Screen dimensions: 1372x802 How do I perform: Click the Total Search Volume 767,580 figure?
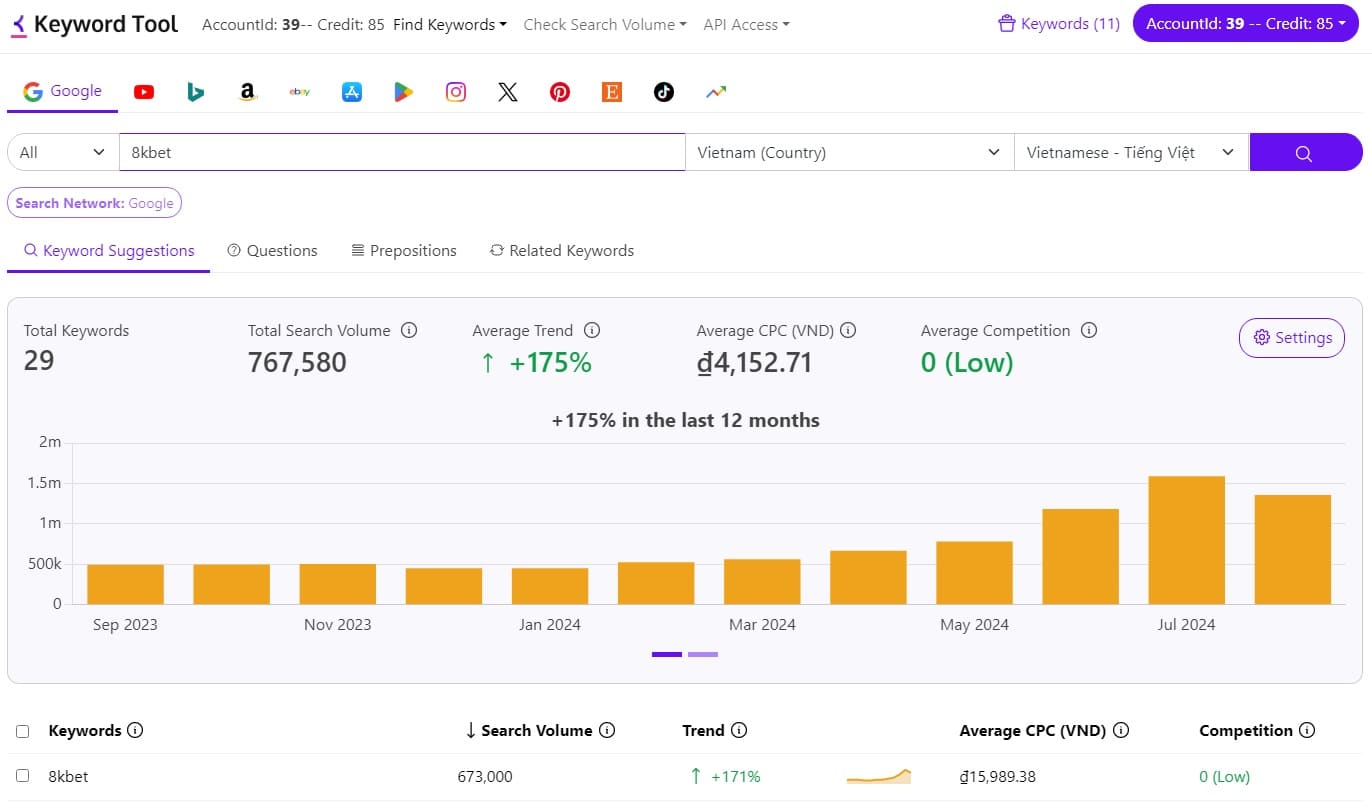coord(297,362)
